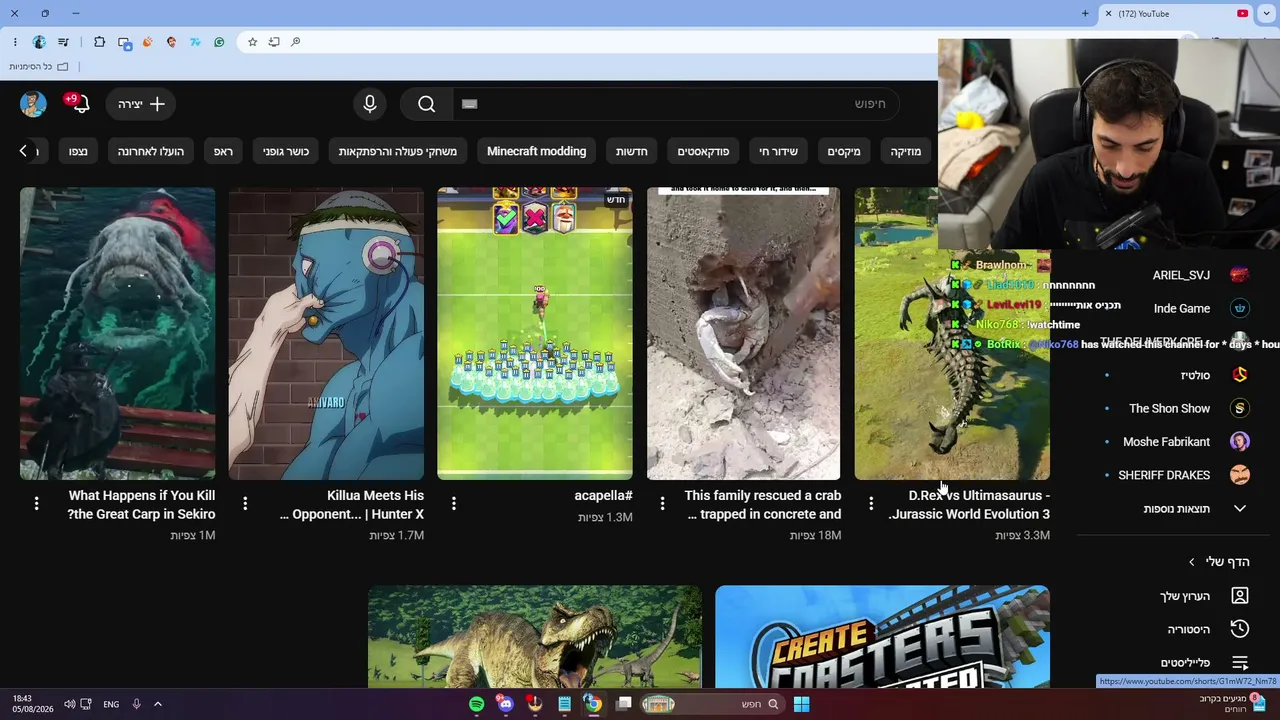Open your channel icon in sidebar
Image resolution: width=1280 pixels, height=720 pixels.
click(x=1240, y=596)
